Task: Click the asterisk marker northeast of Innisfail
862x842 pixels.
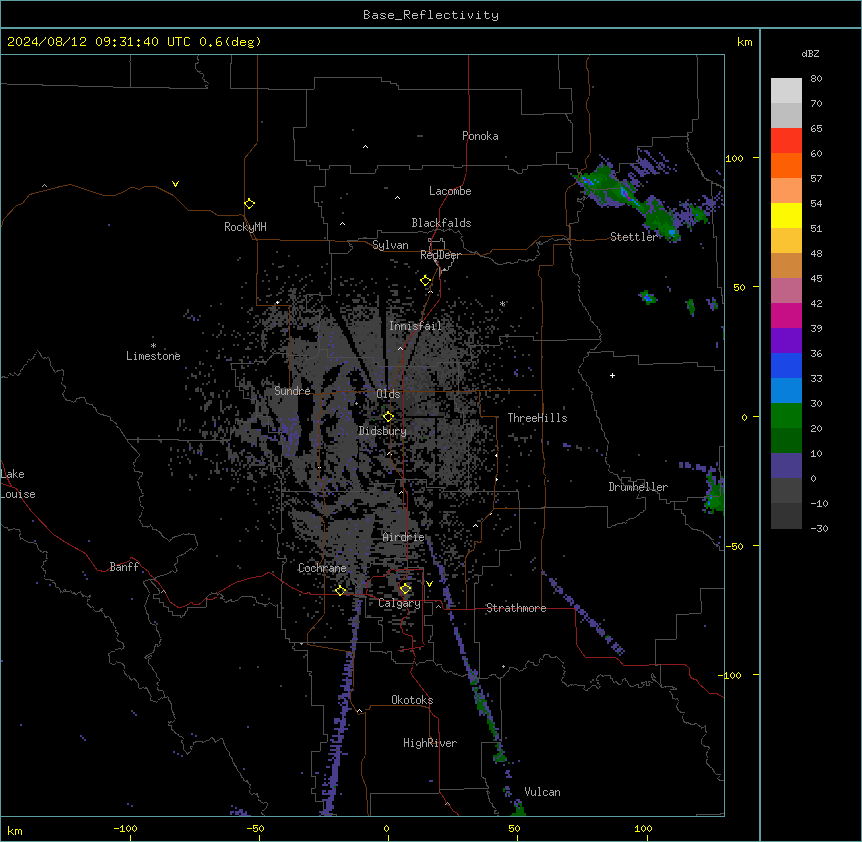Action: 502,303
